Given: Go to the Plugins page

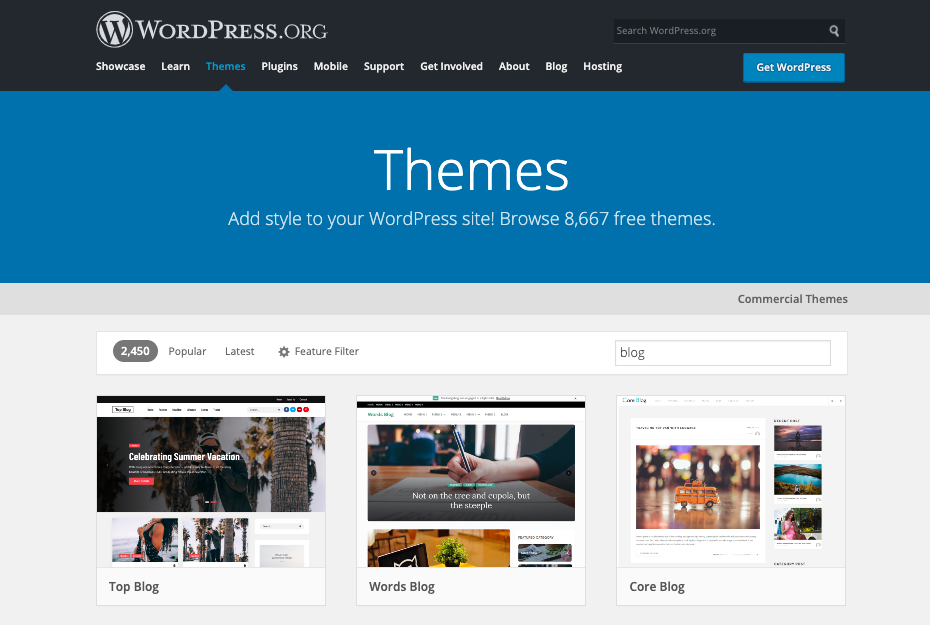Looking at the screenshot, I should [x=279, y=67].
